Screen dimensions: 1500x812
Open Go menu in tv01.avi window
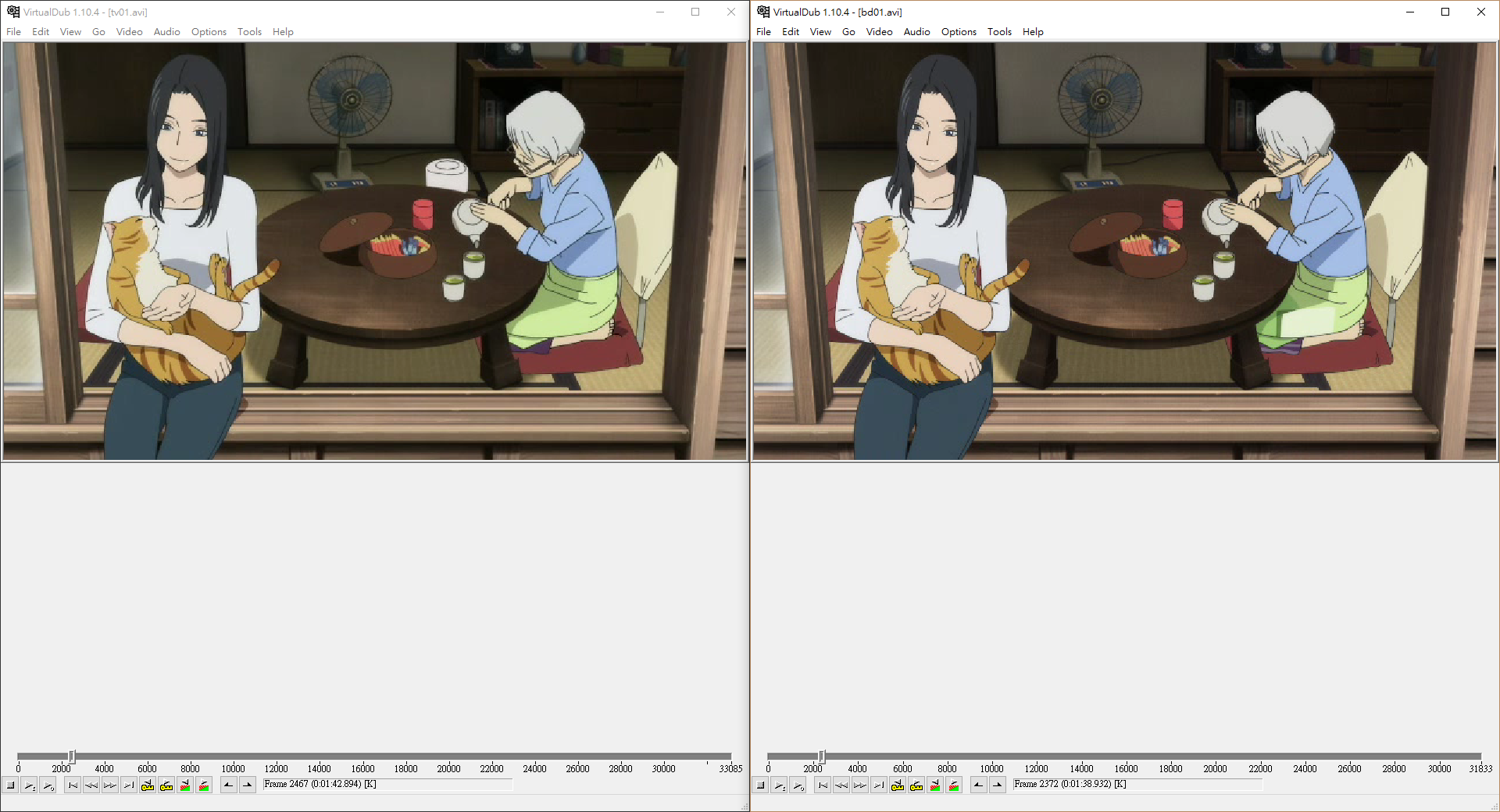(98, 32)
